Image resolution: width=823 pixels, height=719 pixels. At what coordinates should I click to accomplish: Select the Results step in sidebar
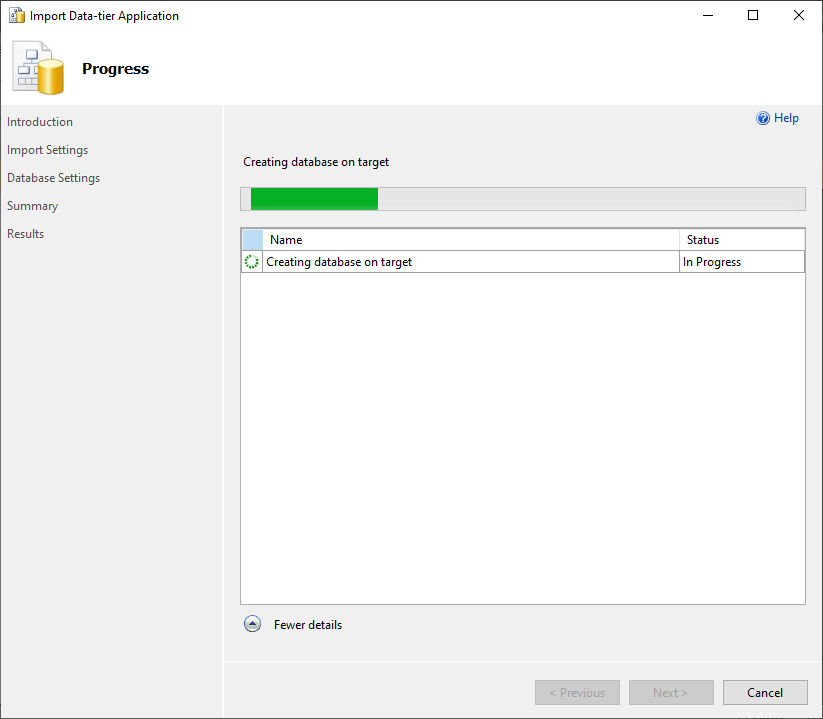25,233
